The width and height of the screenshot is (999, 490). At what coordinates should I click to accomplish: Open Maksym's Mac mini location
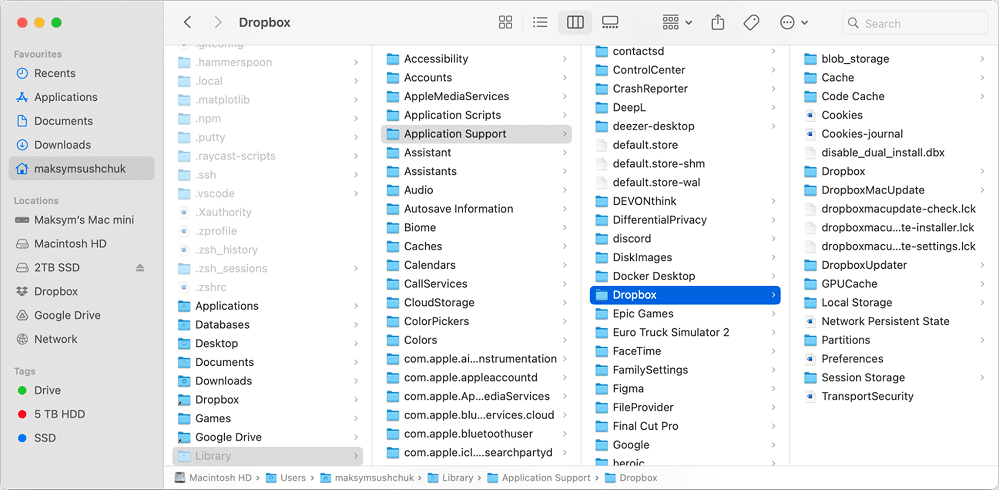(x=81, y=220)
